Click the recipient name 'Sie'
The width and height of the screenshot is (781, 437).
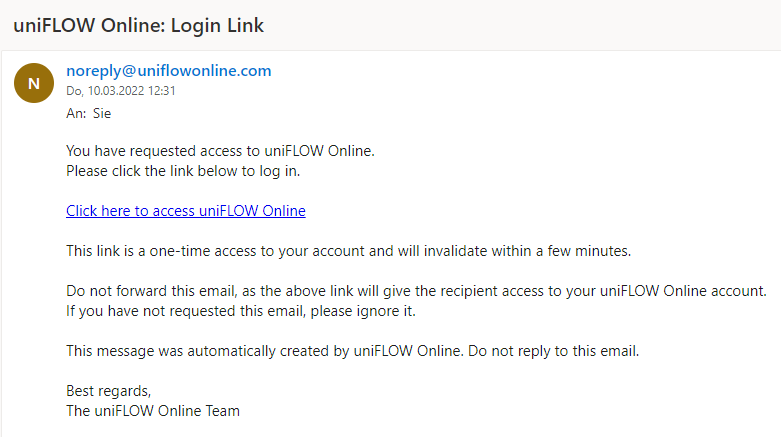click(x=102, y=113)
